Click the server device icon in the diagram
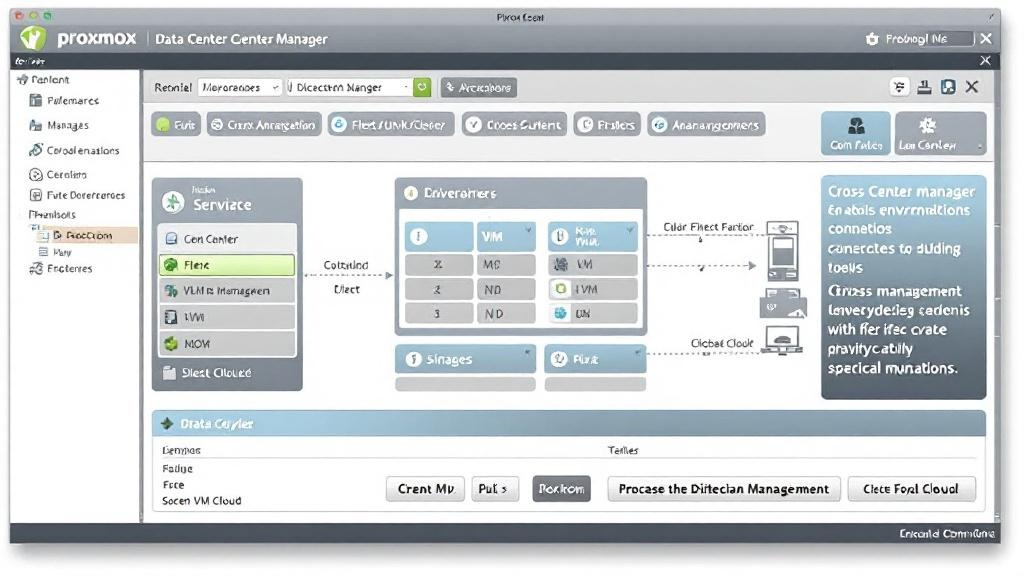Viewport: 1024px width, 576px height. (x=780, y=251)
